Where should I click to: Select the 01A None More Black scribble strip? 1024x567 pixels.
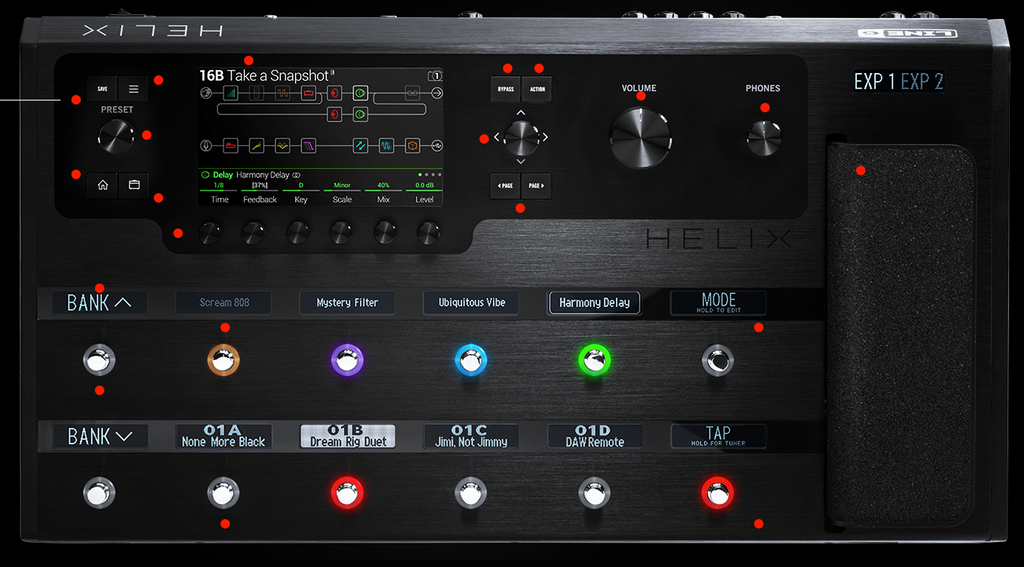point(223,436)
